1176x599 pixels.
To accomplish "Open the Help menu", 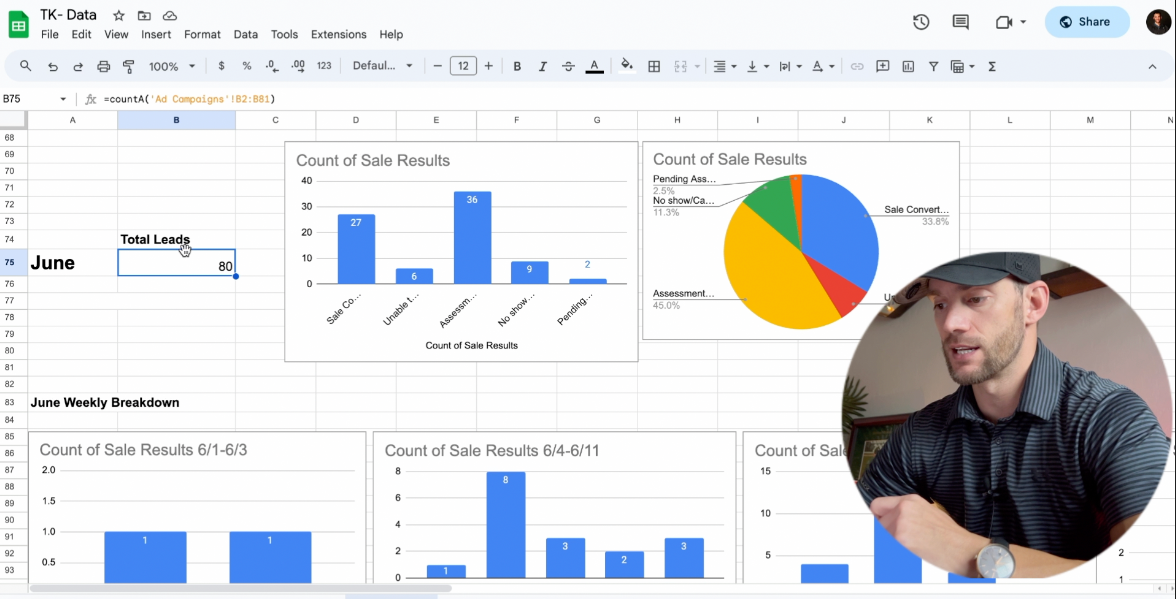I will pyautogui.click(x=391, y=34).
